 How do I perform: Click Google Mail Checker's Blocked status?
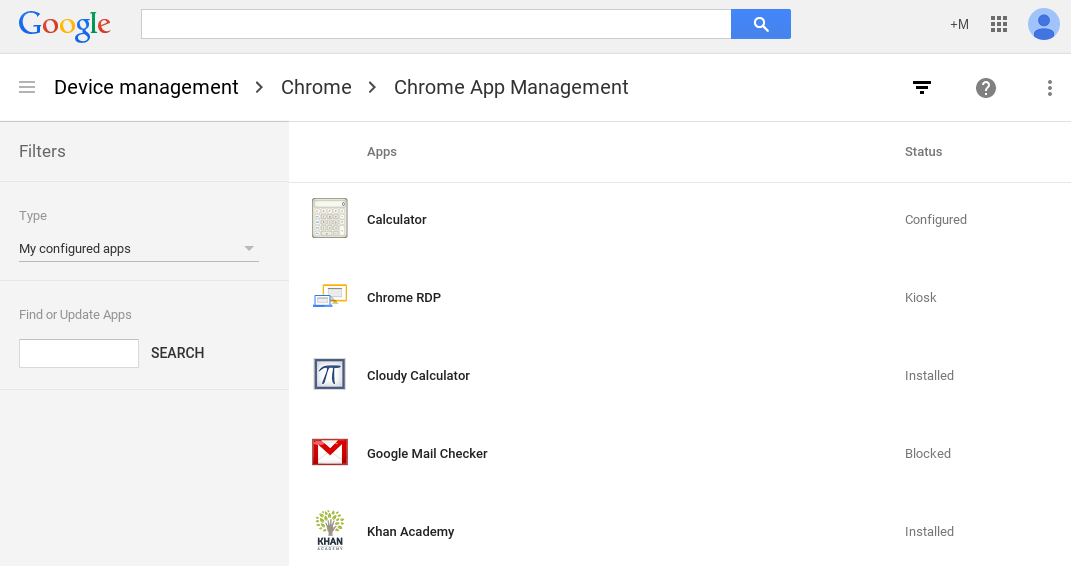pyautogui.click(x=928, y=453)
